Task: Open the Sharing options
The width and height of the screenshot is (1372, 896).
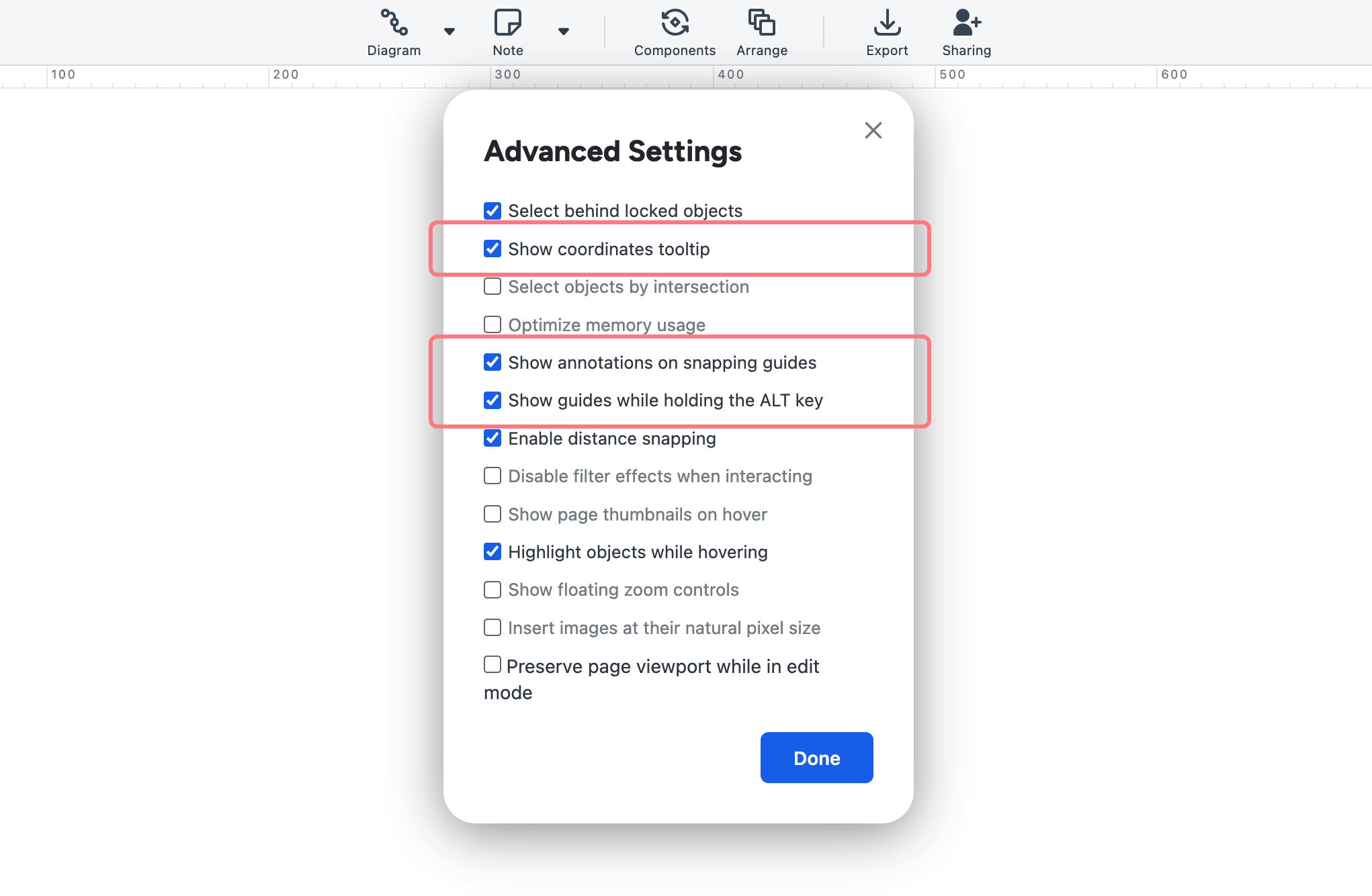Action: pyautogui.click(x=966, y=32)
